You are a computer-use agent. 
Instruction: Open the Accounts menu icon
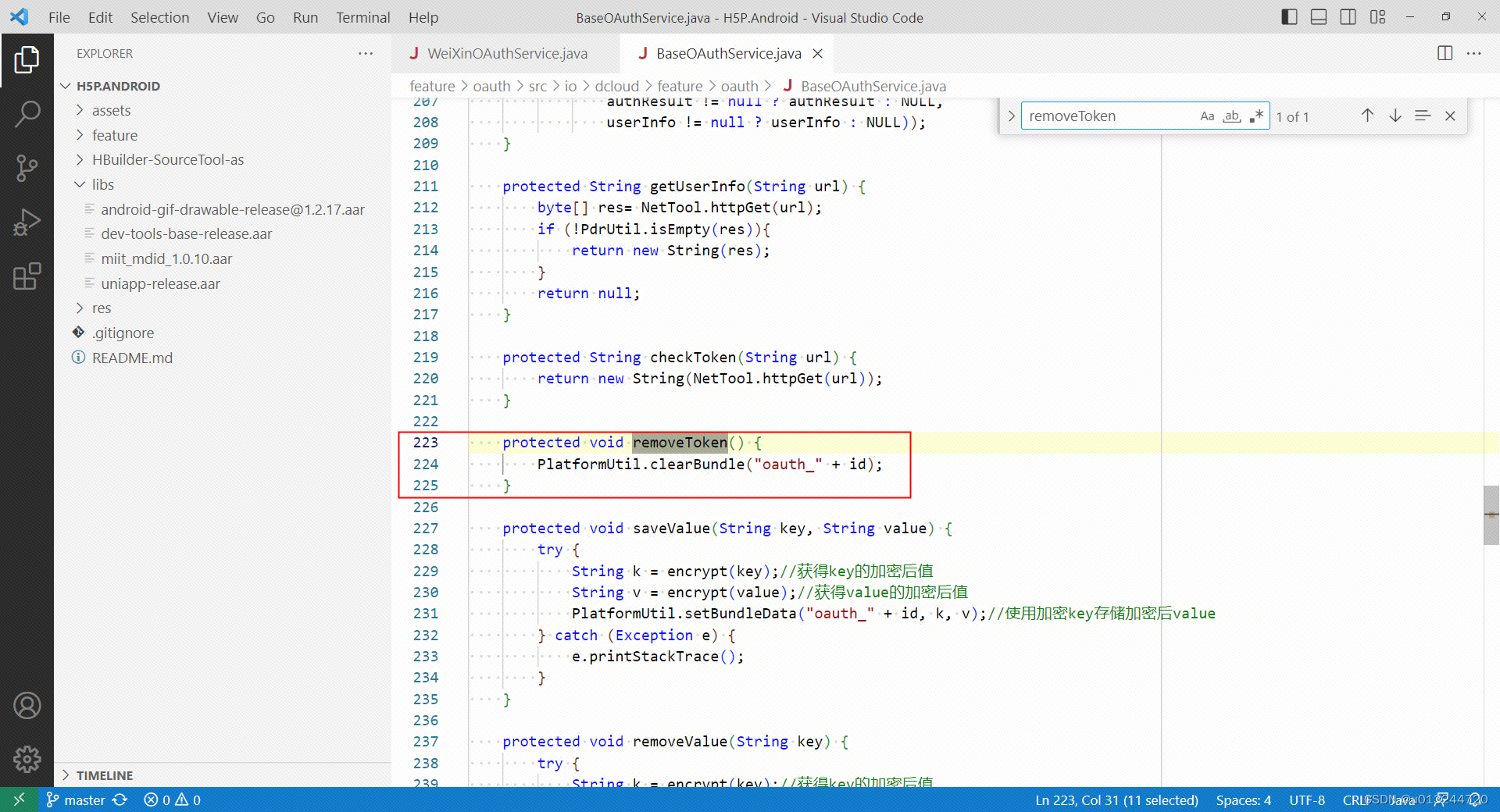27,706
